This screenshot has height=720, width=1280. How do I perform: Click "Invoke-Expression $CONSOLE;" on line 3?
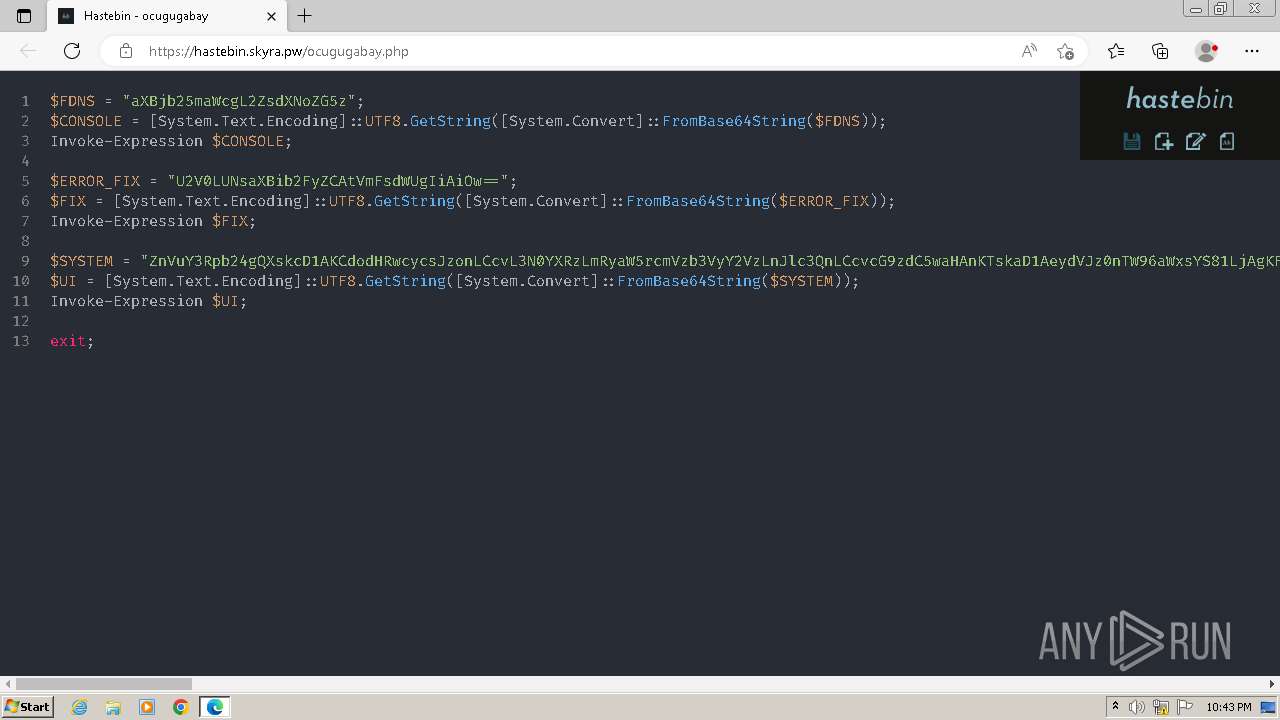click(171, 141)
